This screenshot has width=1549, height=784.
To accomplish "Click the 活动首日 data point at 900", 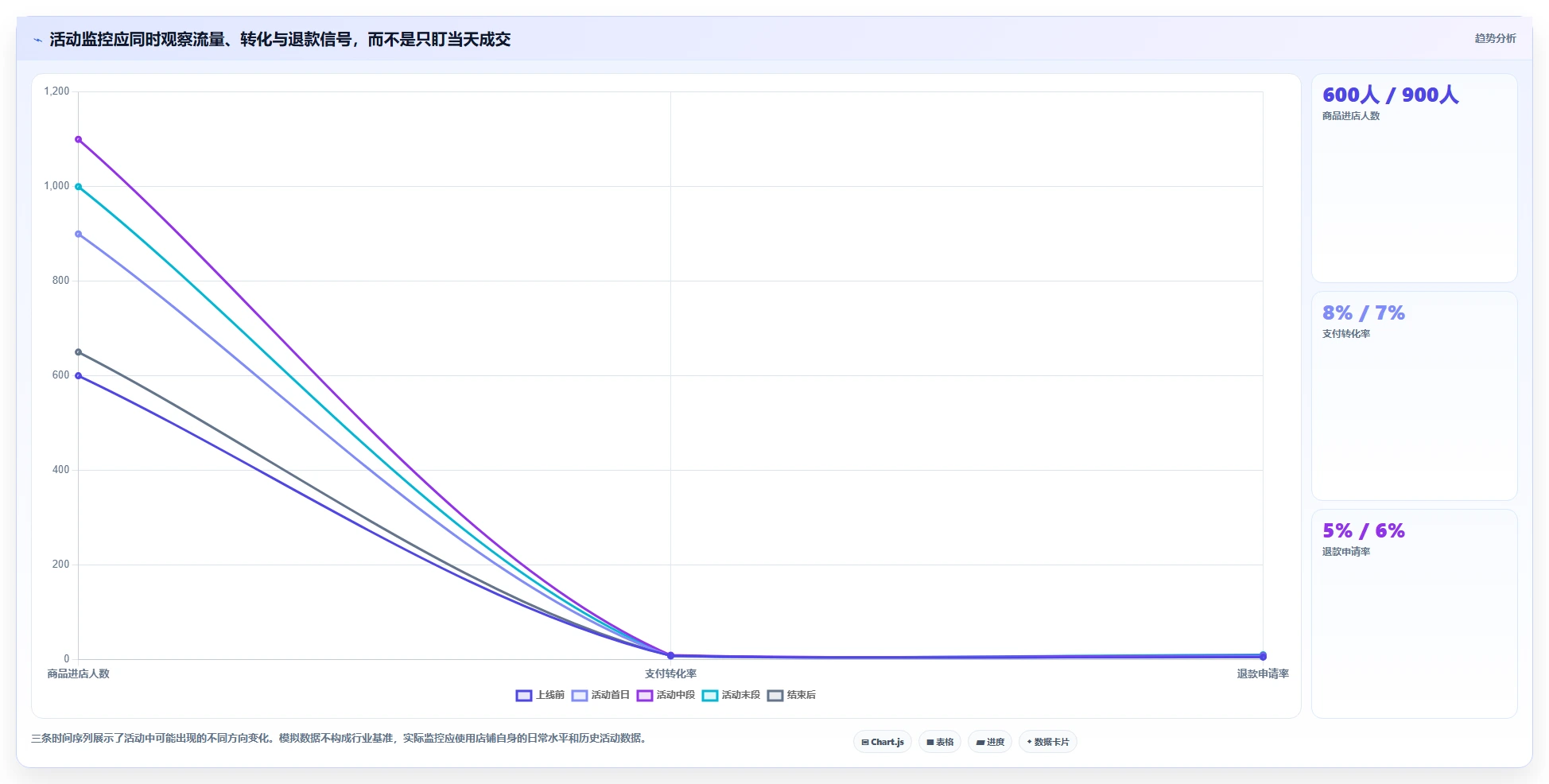I will click(x=78, y=234).
